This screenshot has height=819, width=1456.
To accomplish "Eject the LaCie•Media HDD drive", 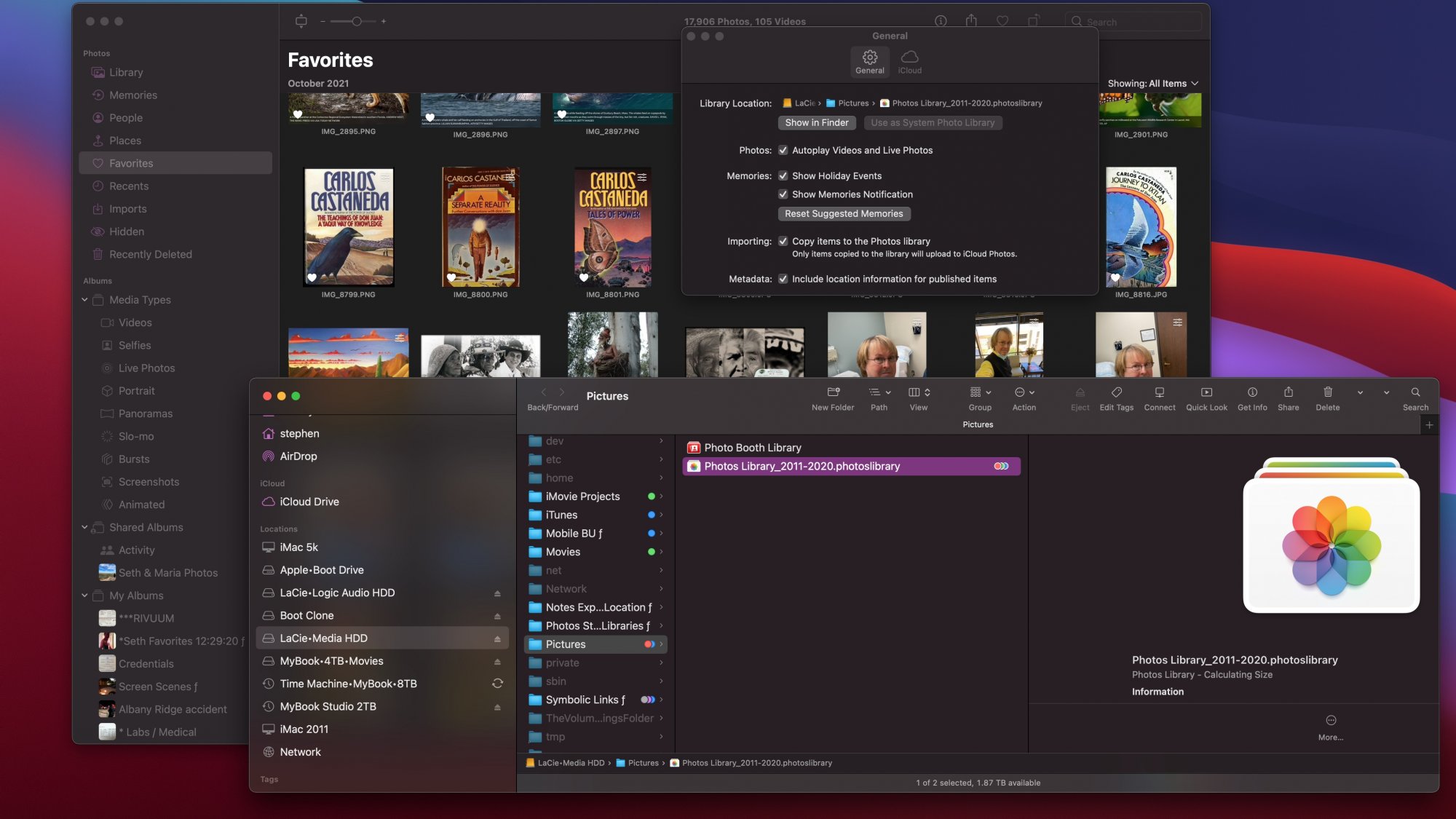I will pos(497,639).
